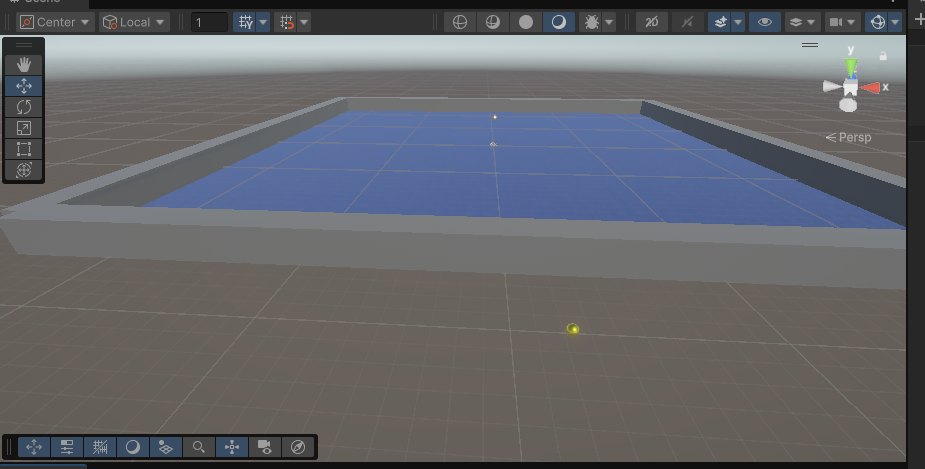Click the plus icon at top right
This screenshot has width=925, height=469.
click(x=919, y=20)
